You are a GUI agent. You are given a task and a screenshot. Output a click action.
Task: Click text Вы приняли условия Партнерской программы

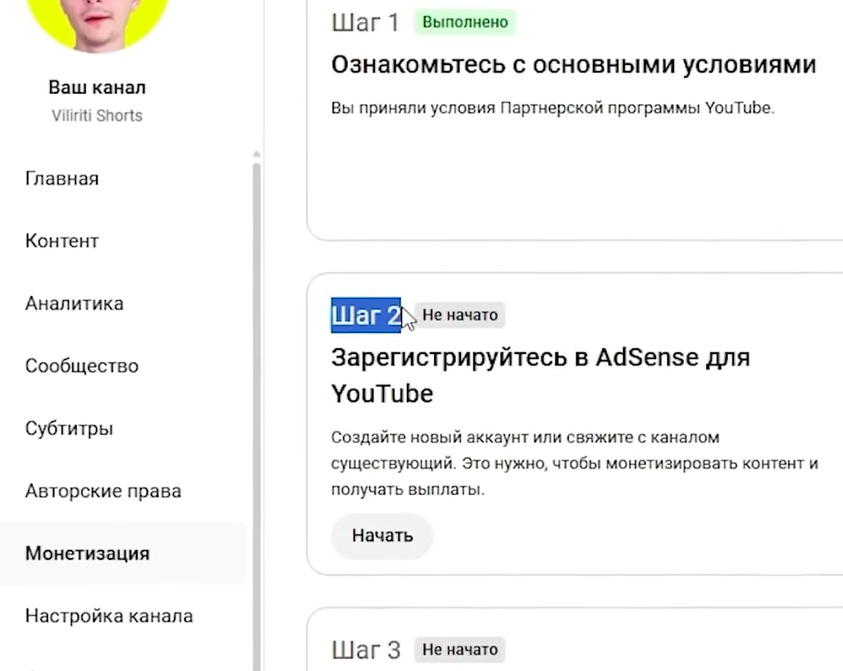tap(553, 108)
